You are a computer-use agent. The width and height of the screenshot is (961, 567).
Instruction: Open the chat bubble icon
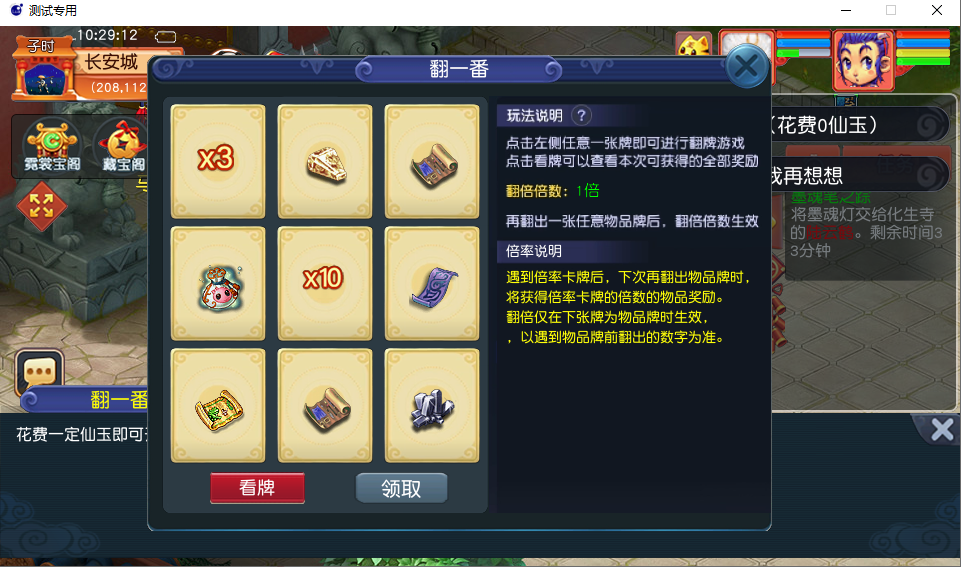pyautogui.click(x=40, y=371)
